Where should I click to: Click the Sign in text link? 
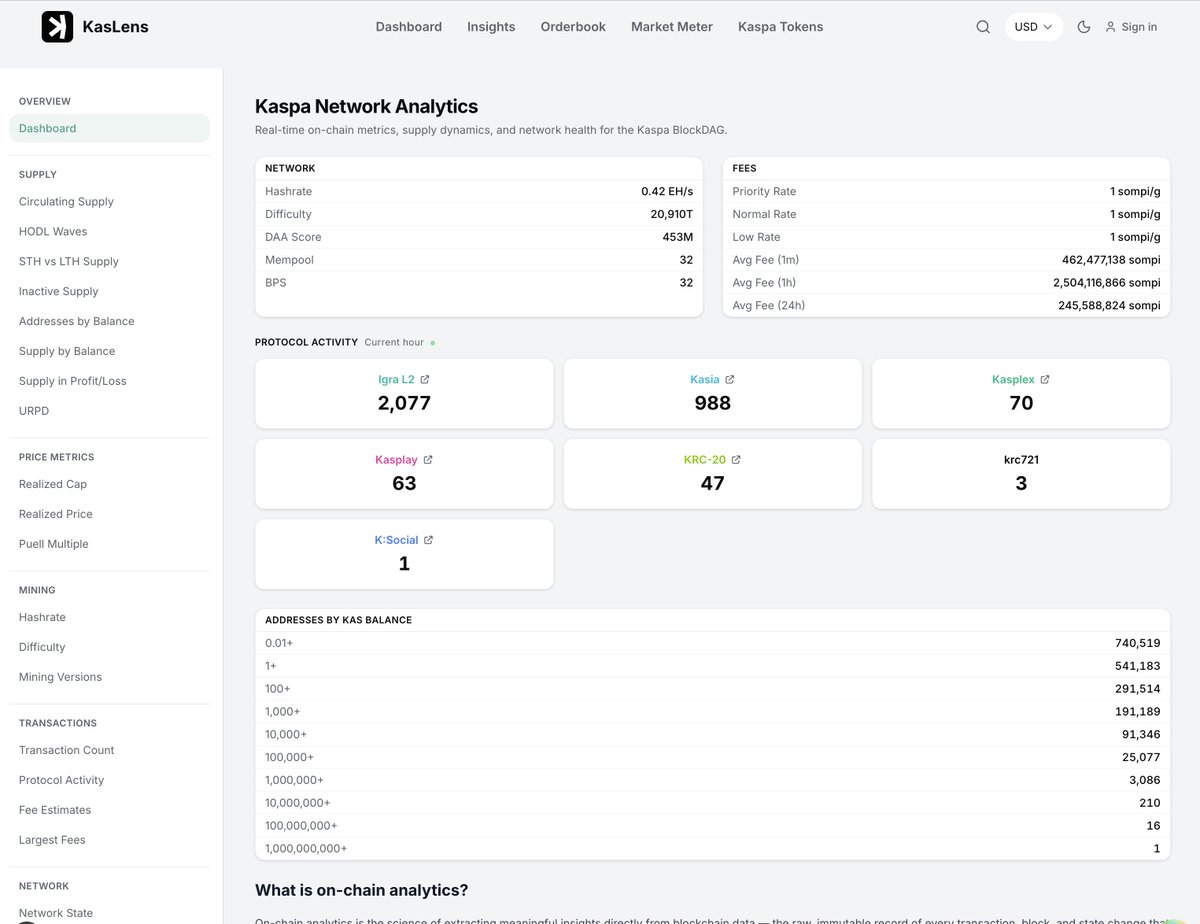[1139, 27]
